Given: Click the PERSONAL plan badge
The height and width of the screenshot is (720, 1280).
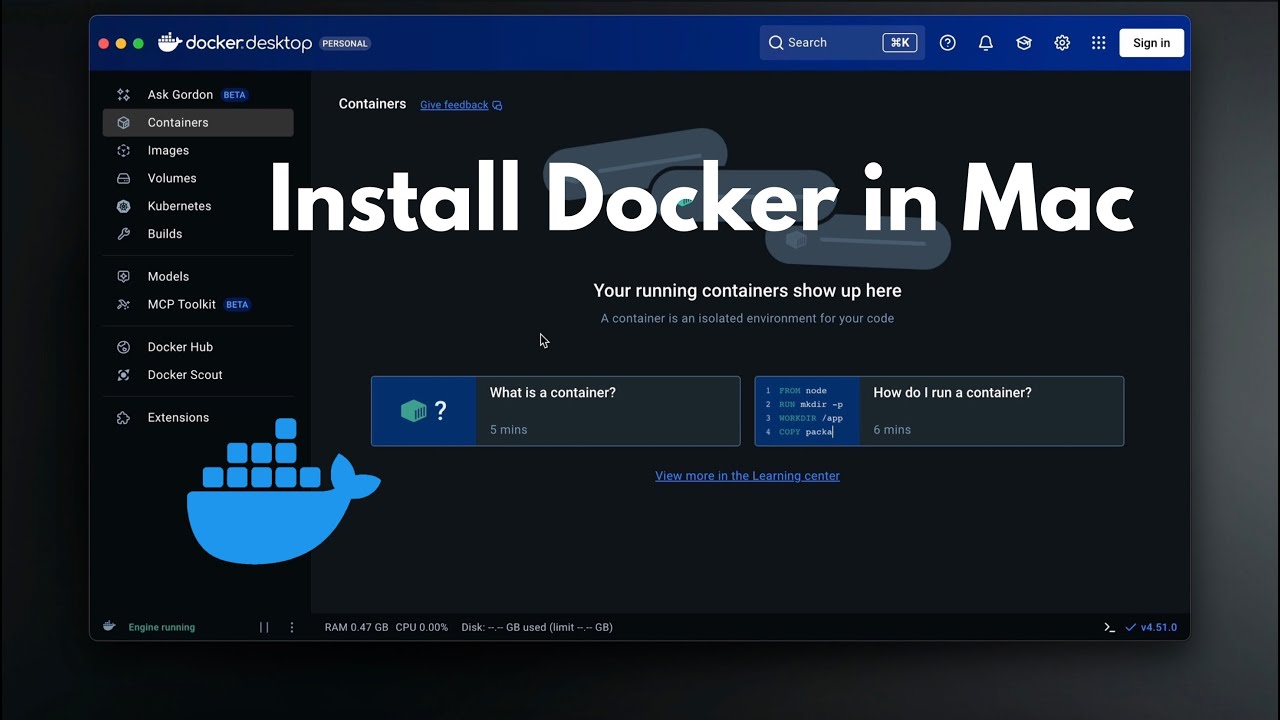Looking at the screenshot, I should (345, 44).
